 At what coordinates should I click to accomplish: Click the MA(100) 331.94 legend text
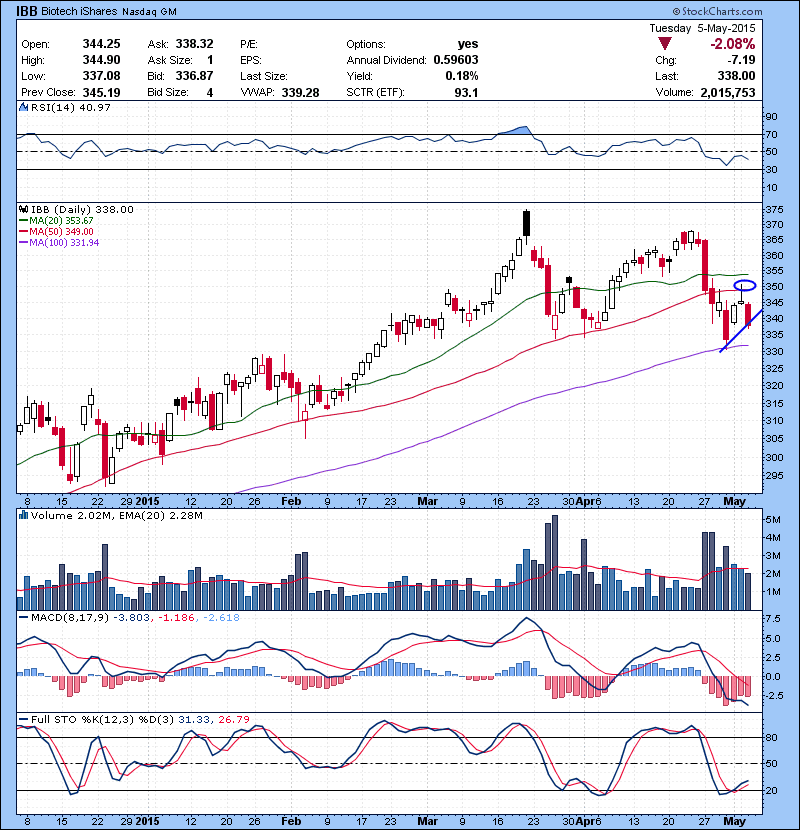(x=64, y=243)
